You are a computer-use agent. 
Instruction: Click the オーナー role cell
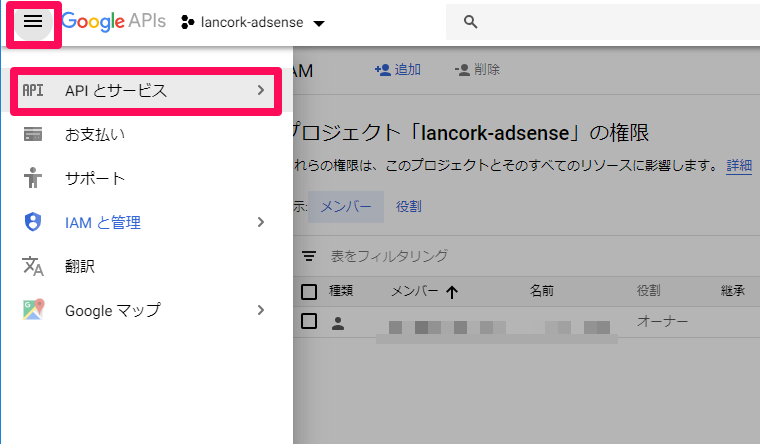(663, 321)
